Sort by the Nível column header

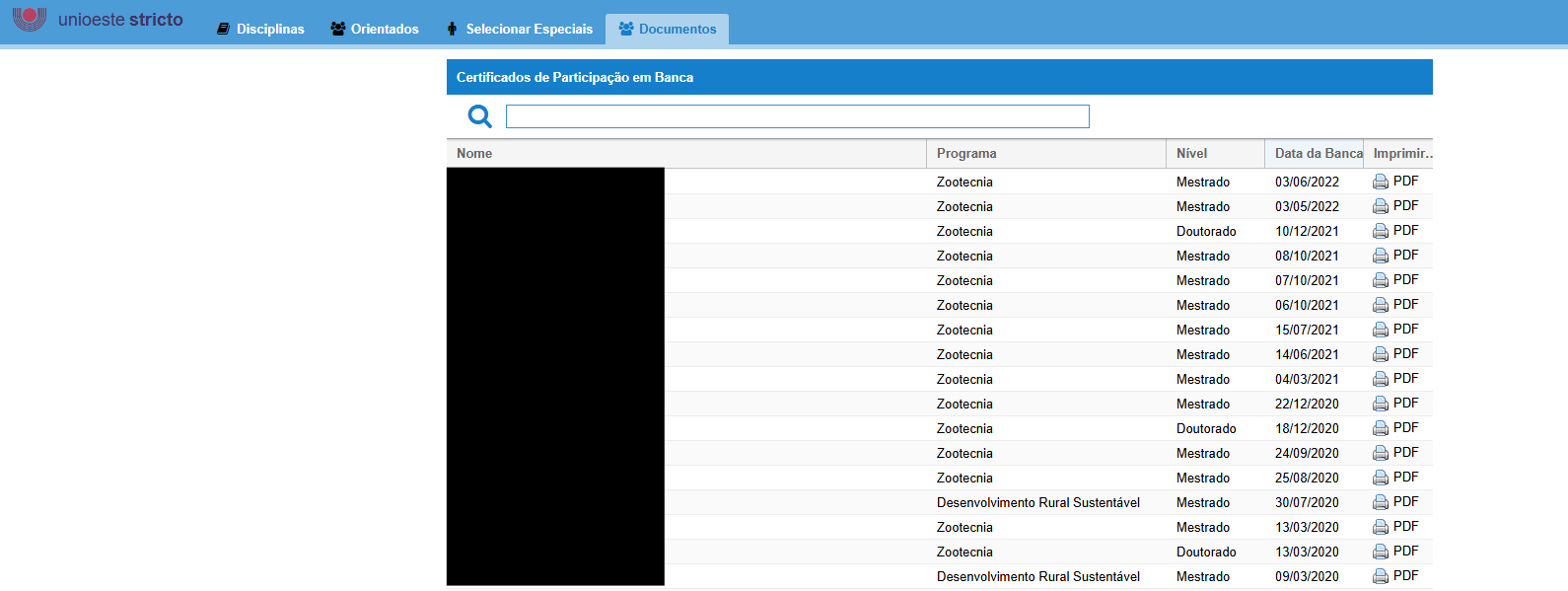(x=1191, y=153)
